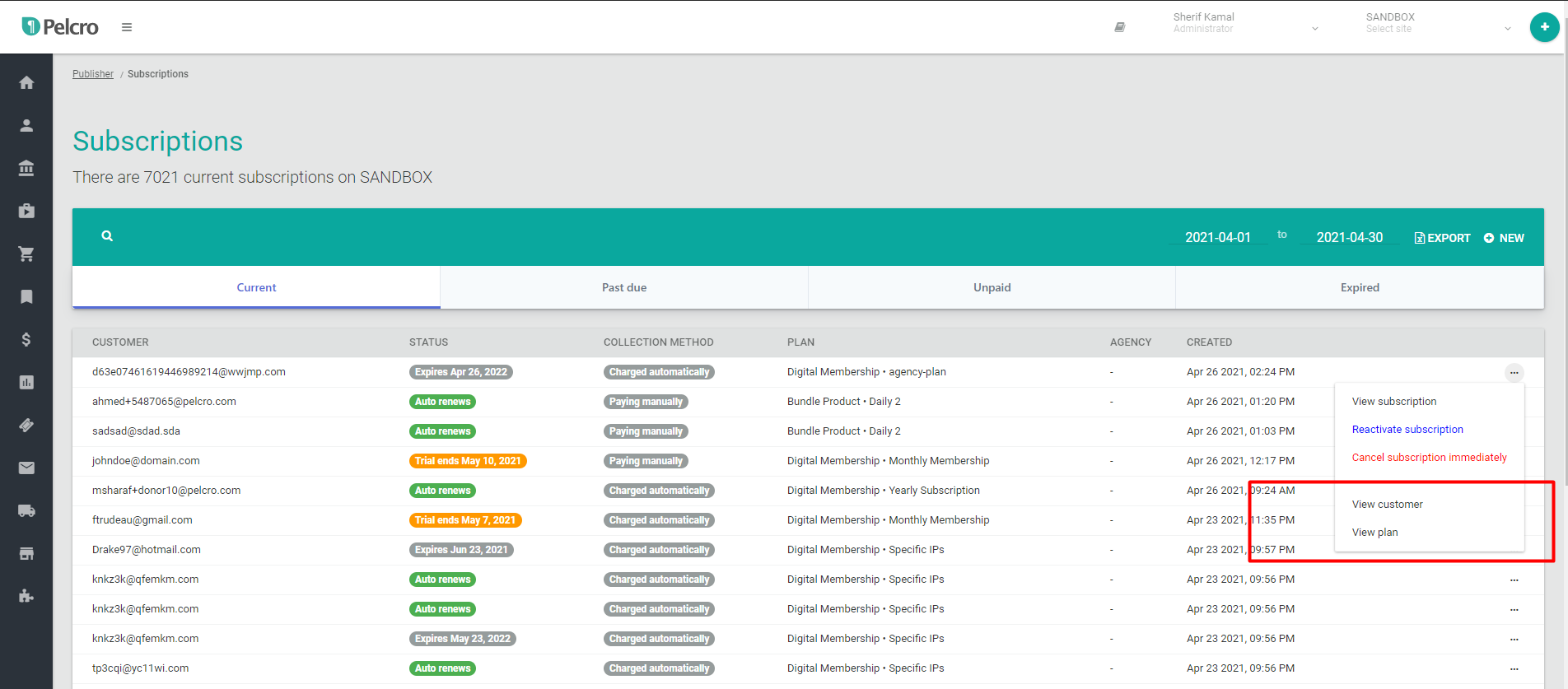Choose Reactivate subscription from the menu

(1407, 430)
